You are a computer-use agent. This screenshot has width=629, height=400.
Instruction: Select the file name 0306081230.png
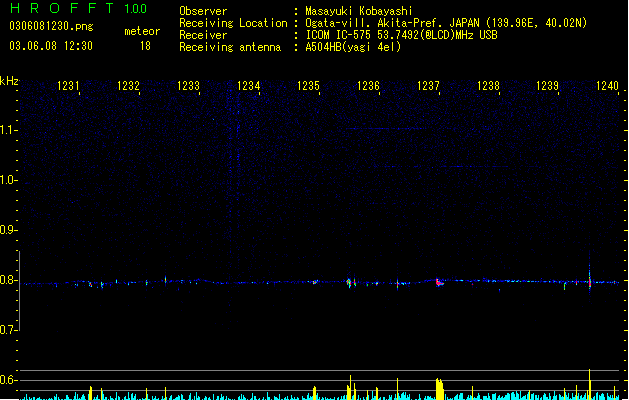(x=51, y=26)
